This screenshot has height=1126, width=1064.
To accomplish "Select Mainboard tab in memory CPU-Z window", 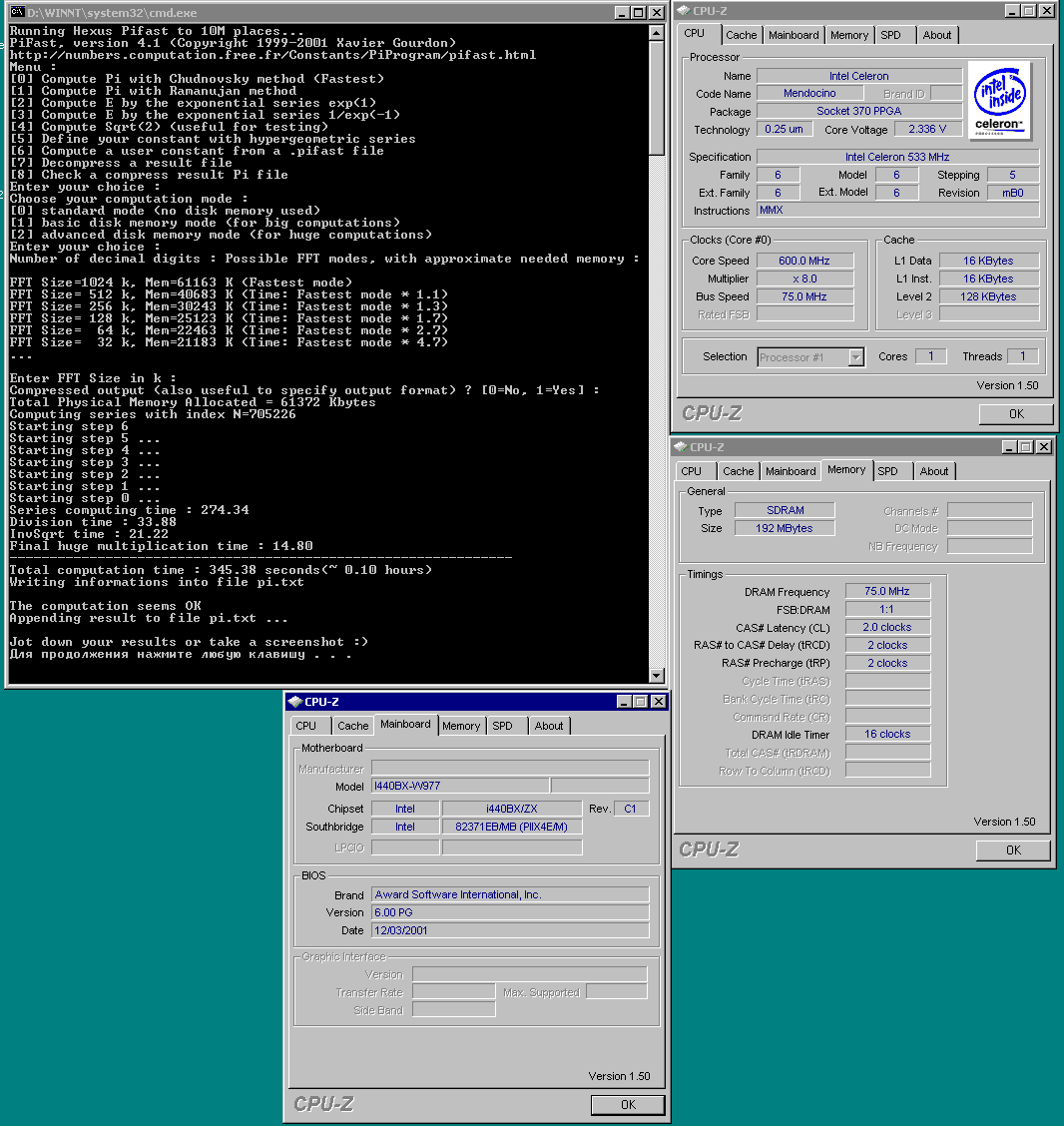I will point(791,471).
